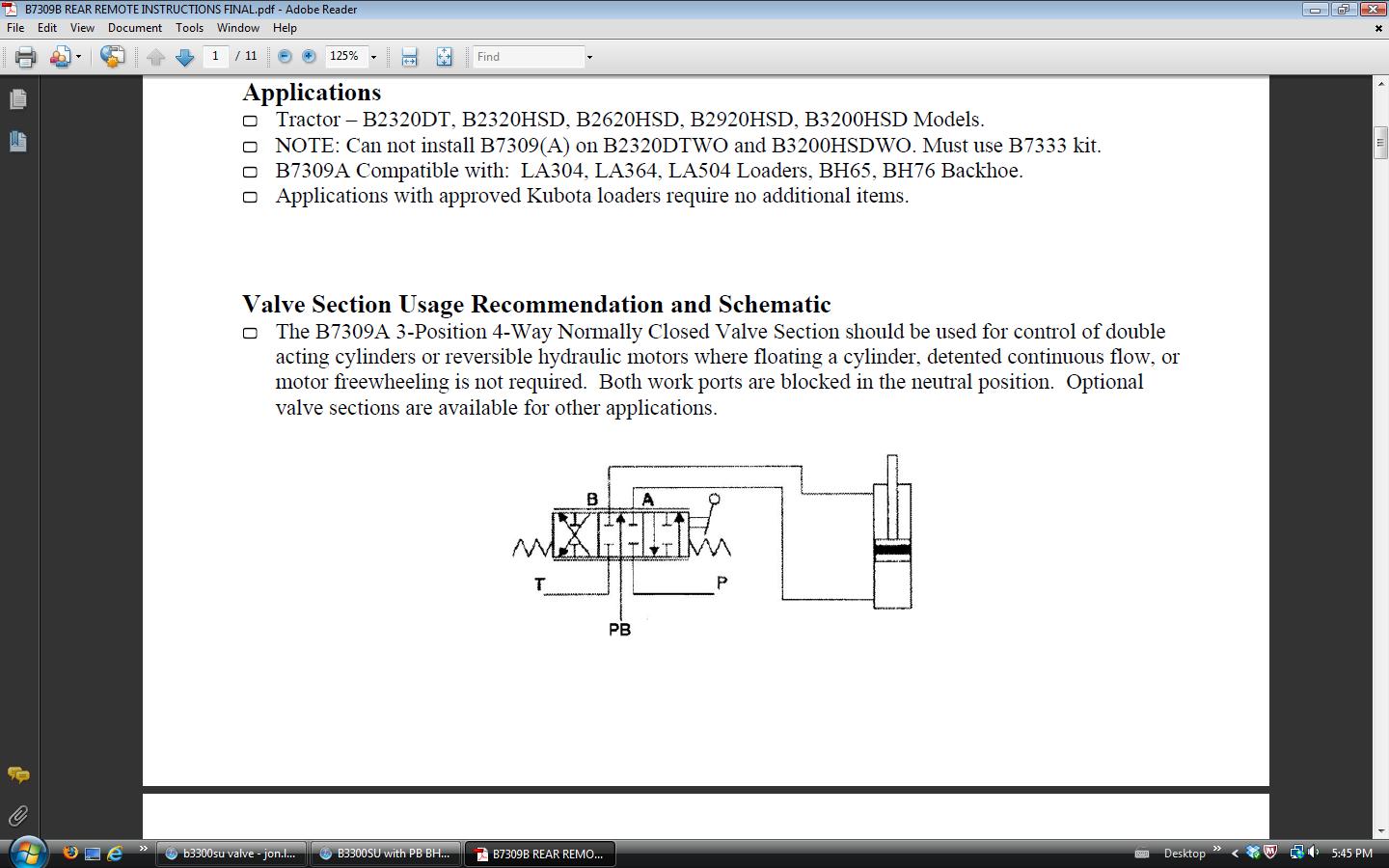Click the Adobe Reader title bar PDF icon
The width and height of the screenshot is (1389, 868).
[x=10, y=10]
